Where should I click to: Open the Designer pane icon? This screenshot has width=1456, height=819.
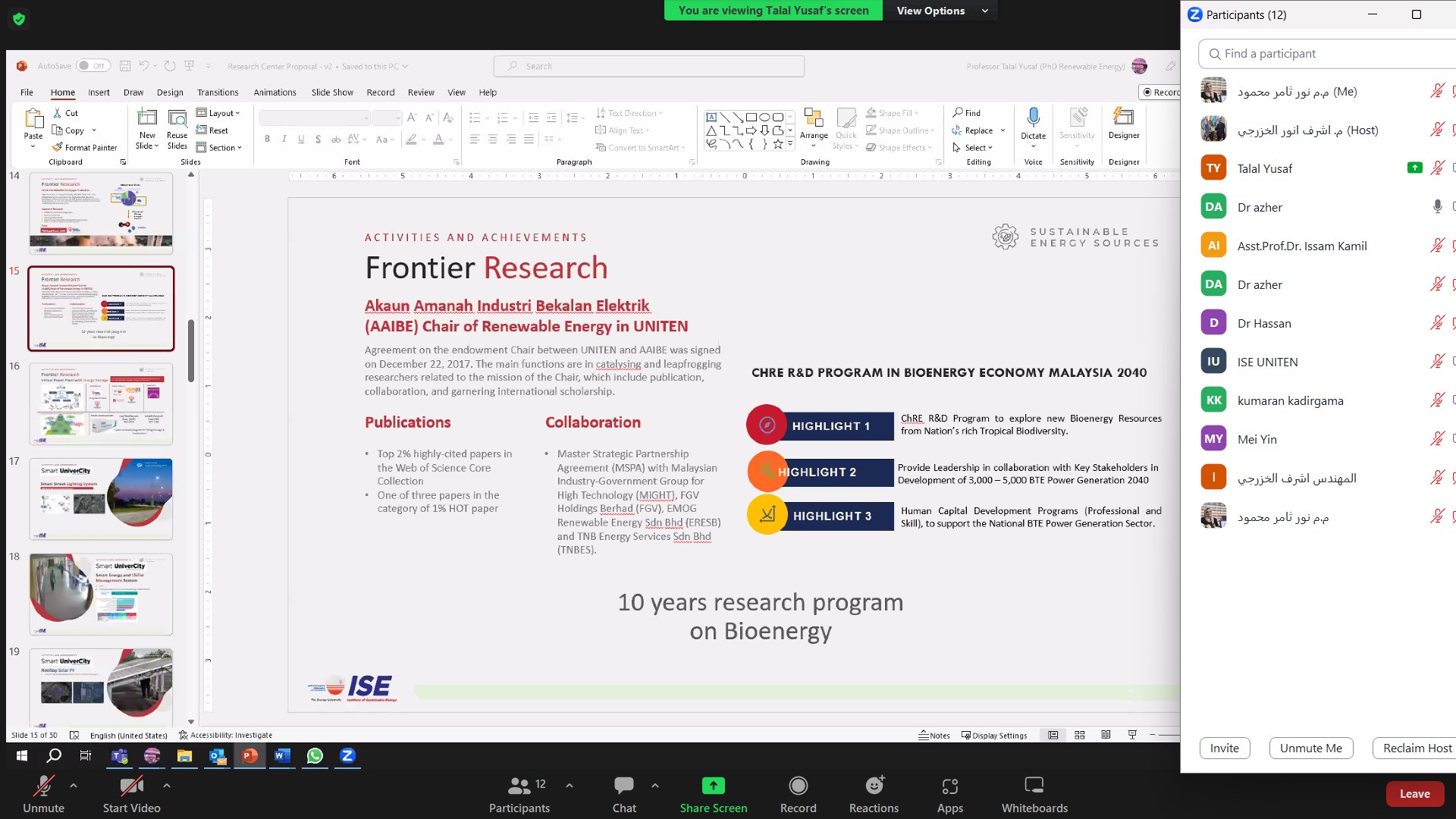(1123, 124)
